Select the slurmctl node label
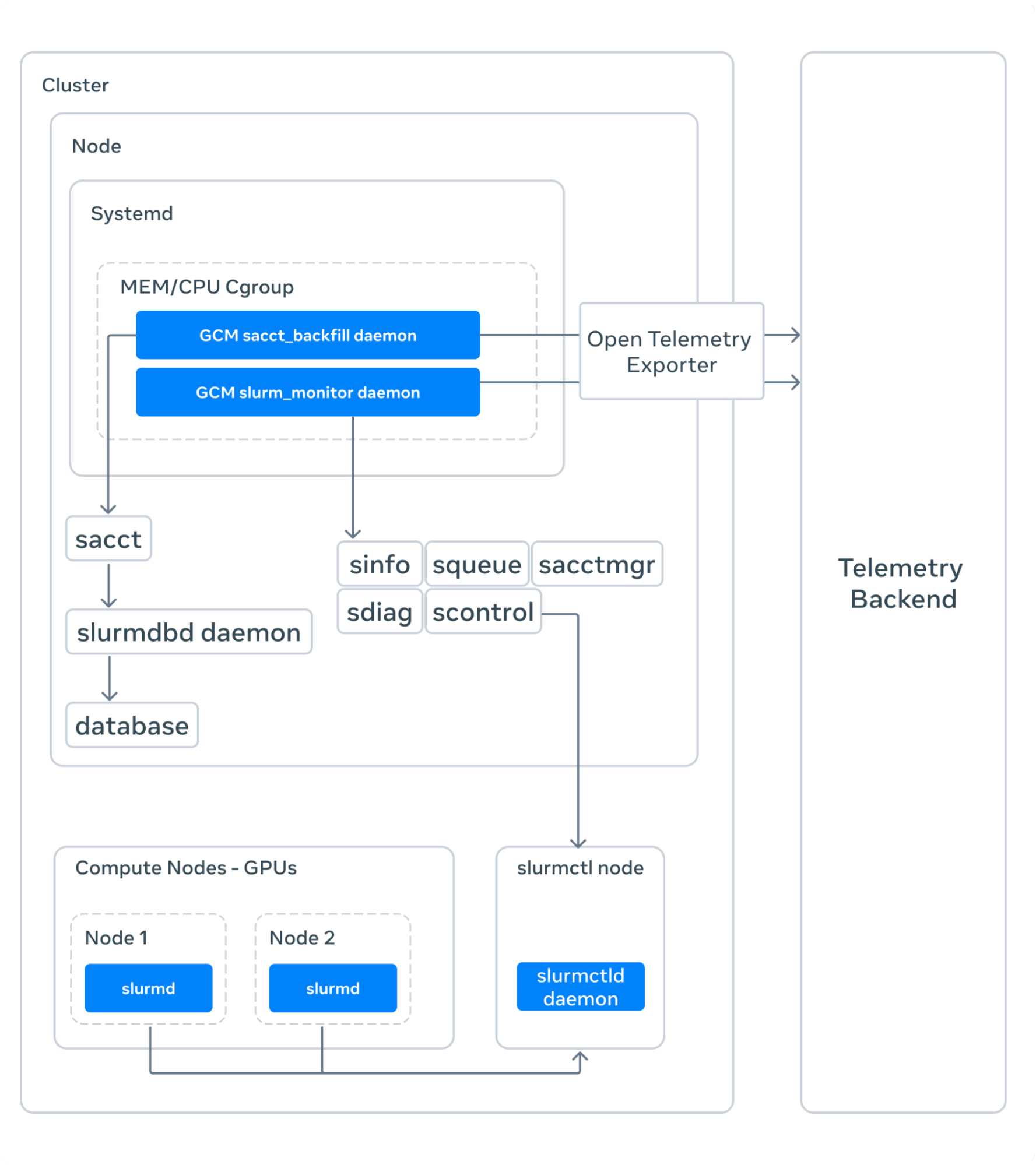The image size is (1036, 1165). tap(580, 868)
